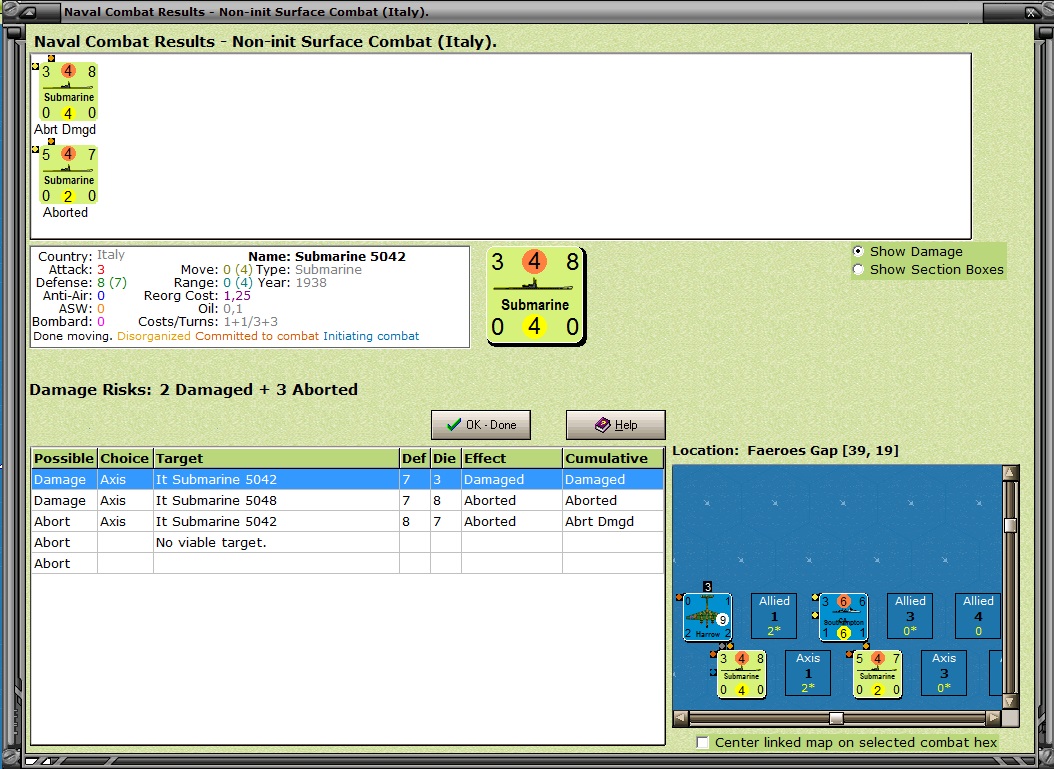
Task: Click the large Submarine 5042 unit counter
Action: (x=536, y=296)
